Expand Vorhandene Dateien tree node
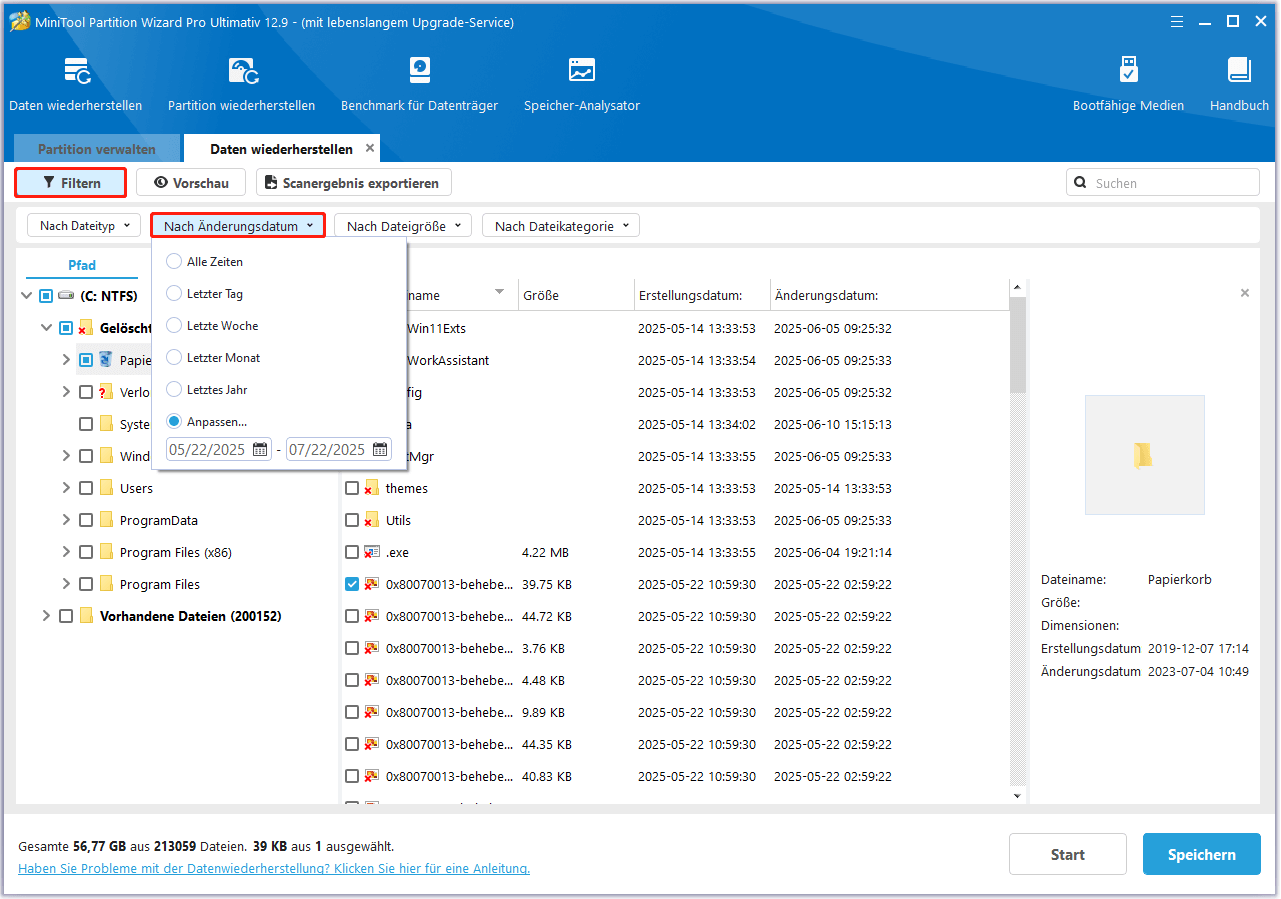 (46, 616)
